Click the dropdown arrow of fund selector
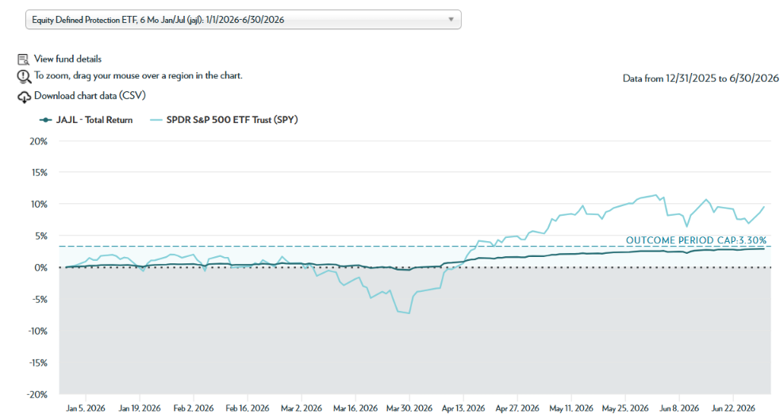 451,19
